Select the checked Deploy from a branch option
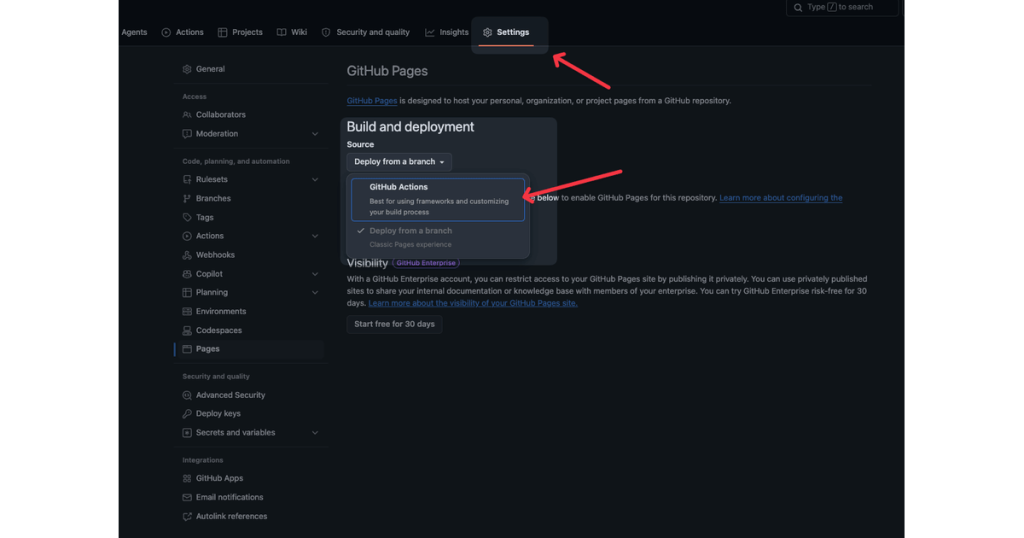The height and width of the screenshot is (538, 1024). coord(438,238)
